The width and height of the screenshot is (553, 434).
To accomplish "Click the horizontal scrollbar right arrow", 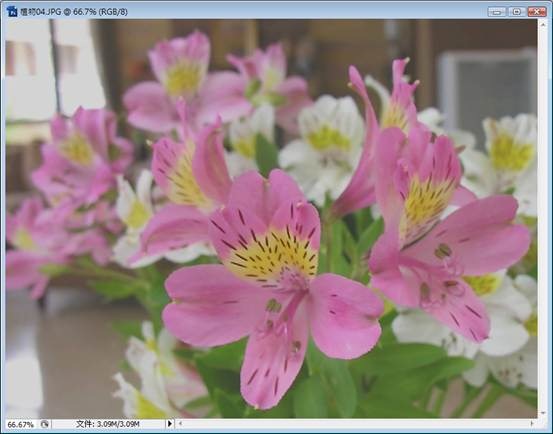I will tap(532, 423).
